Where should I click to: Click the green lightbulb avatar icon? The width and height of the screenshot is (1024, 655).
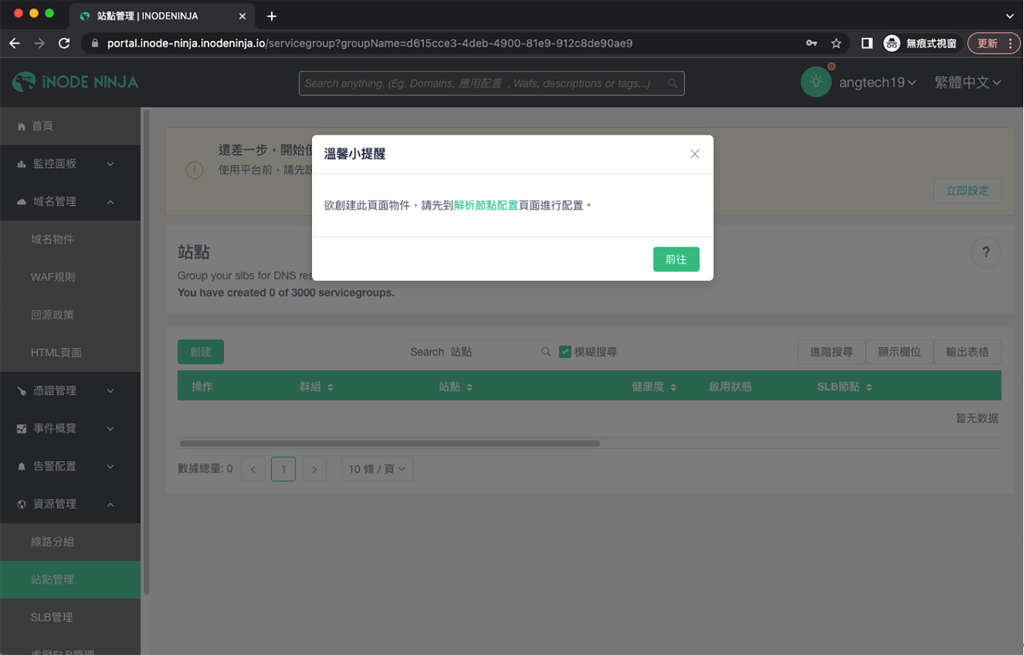point(816,82)
